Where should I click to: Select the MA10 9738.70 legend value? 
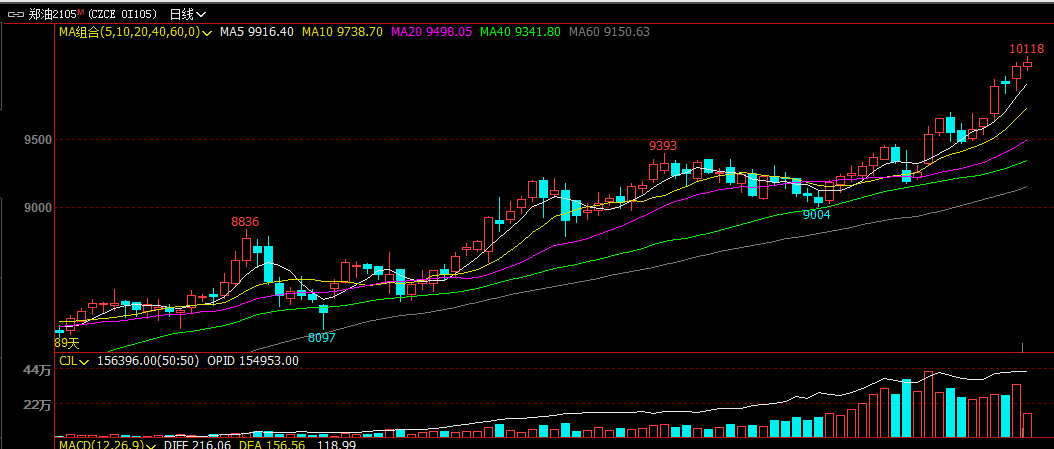tap(342, 32)
